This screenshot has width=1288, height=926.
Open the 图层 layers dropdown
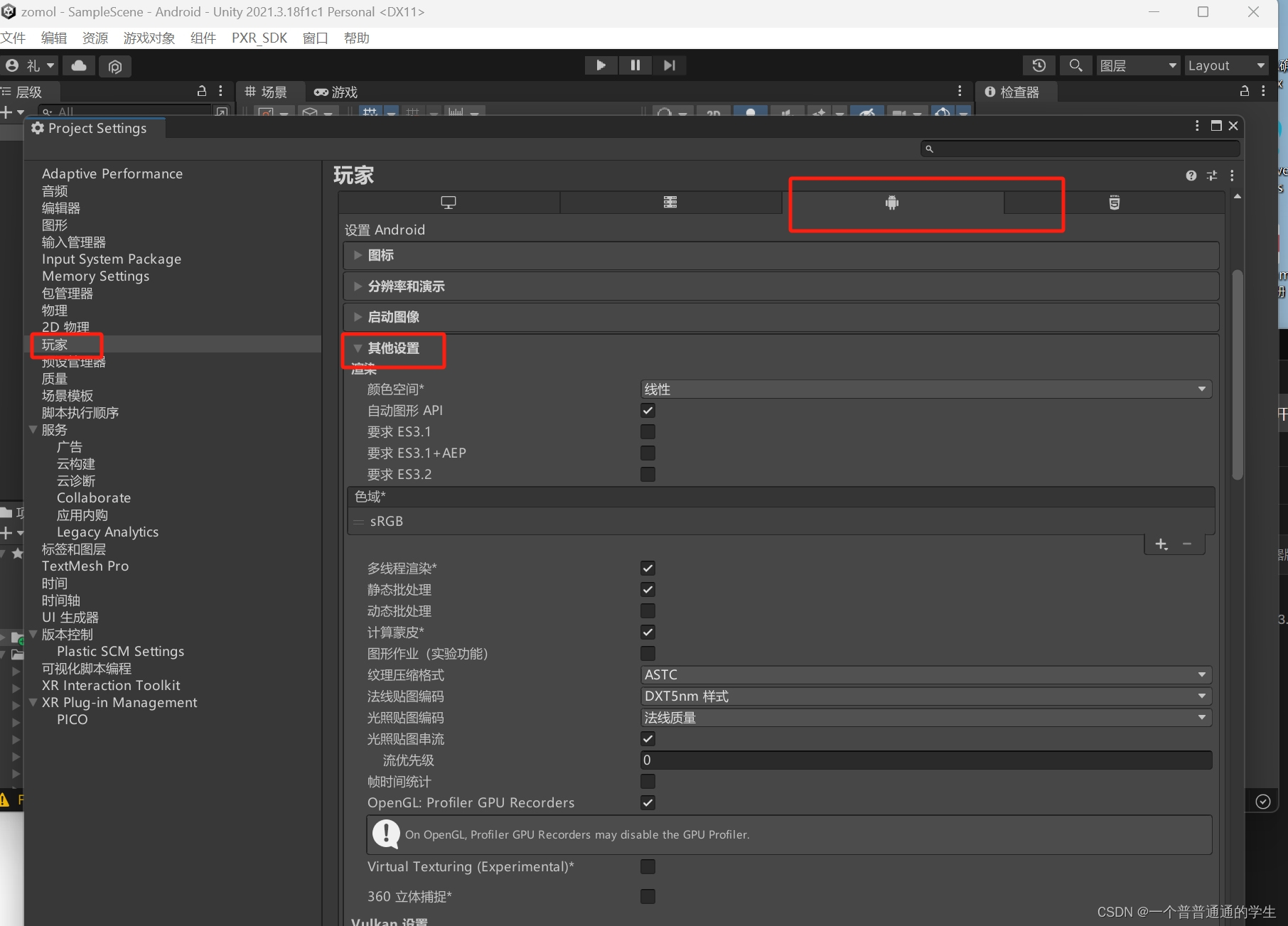(x=1138, y=65)
